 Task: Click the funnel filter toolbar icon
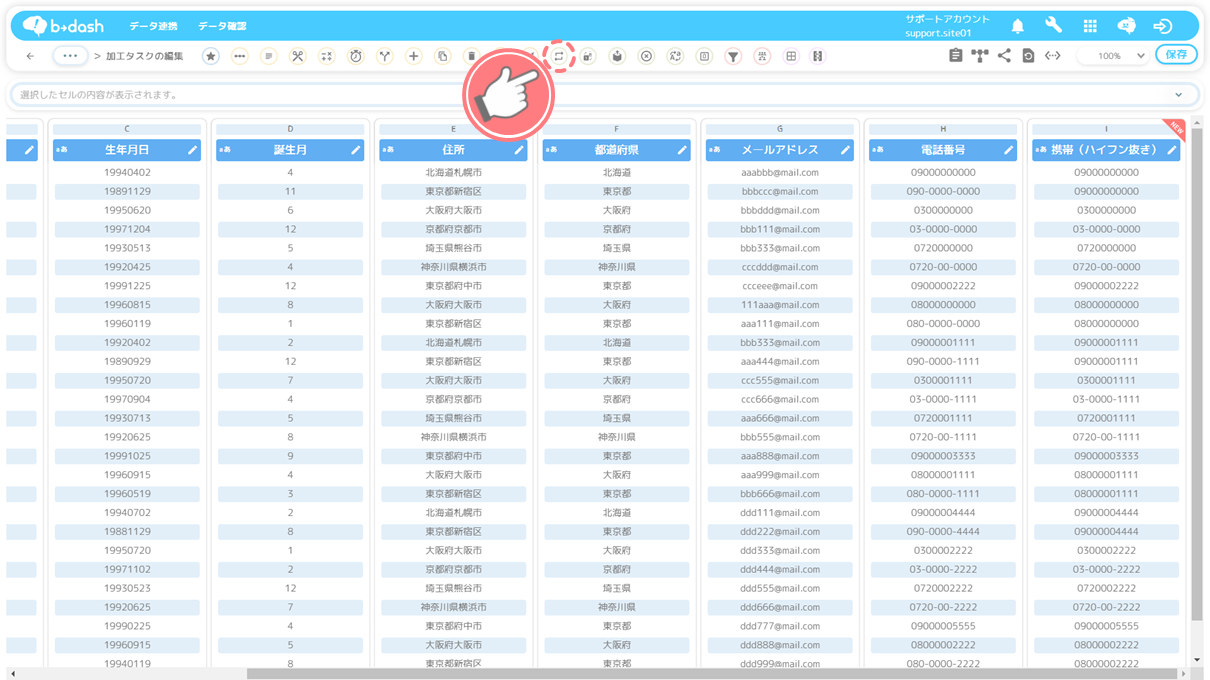click(733, 56)
